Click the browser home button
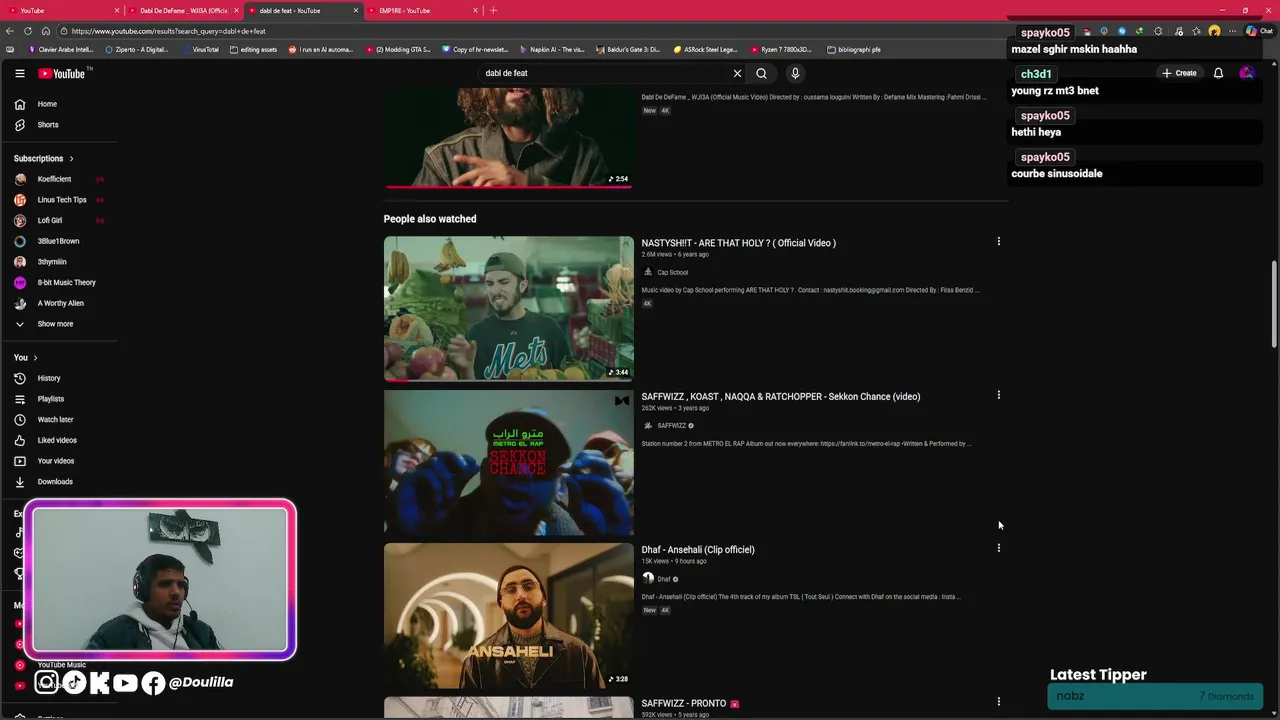This screenshot has height=720, width=1280. (45, 31)
